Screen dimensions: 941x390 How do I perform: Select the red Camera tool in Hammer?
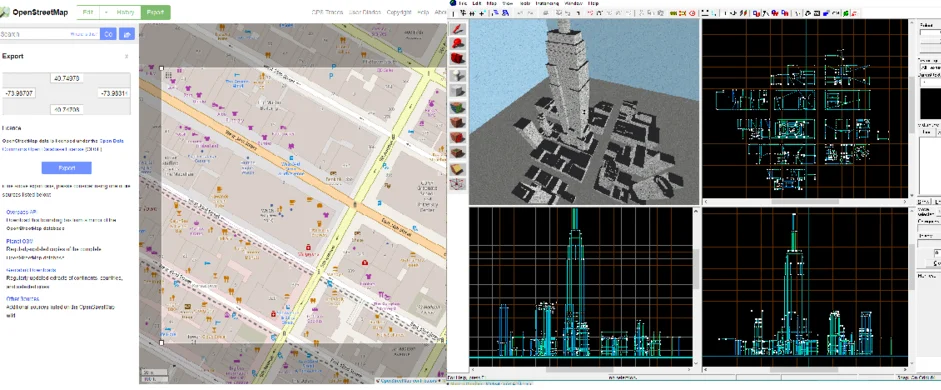458,59
